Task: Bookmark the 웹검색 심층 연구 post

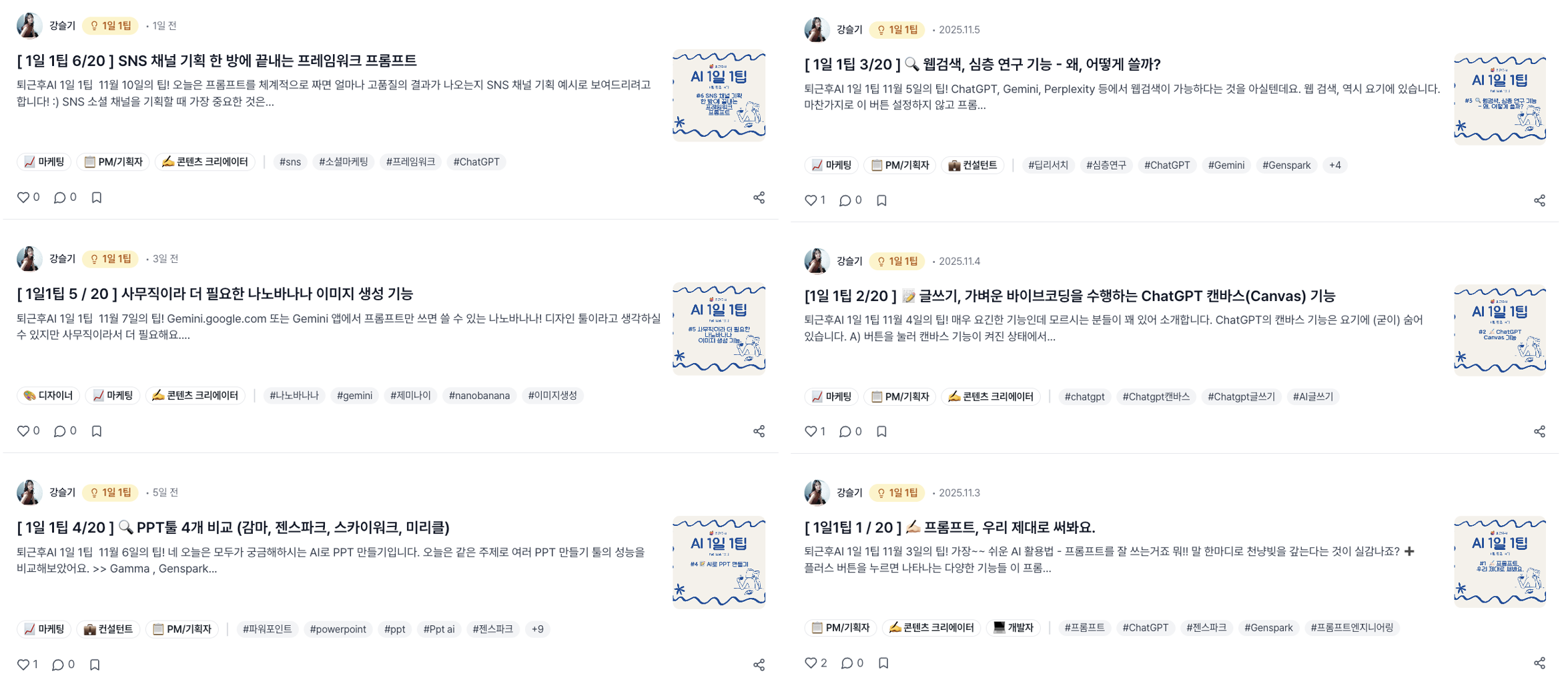Action: tap(881, 200)
